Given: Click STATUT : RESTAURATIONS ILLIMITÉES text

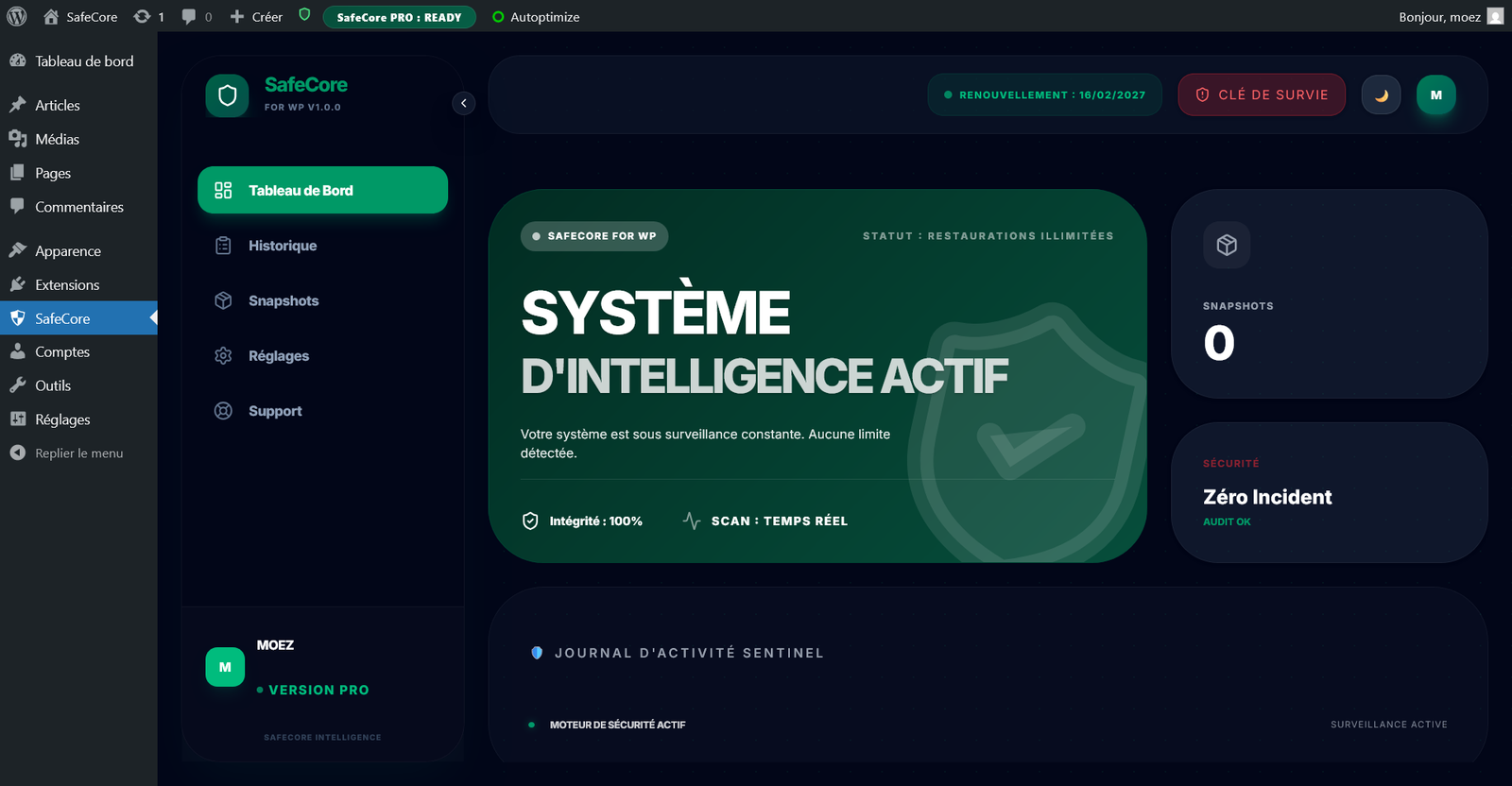Looking at the screenshot, I should click(988, 236).
